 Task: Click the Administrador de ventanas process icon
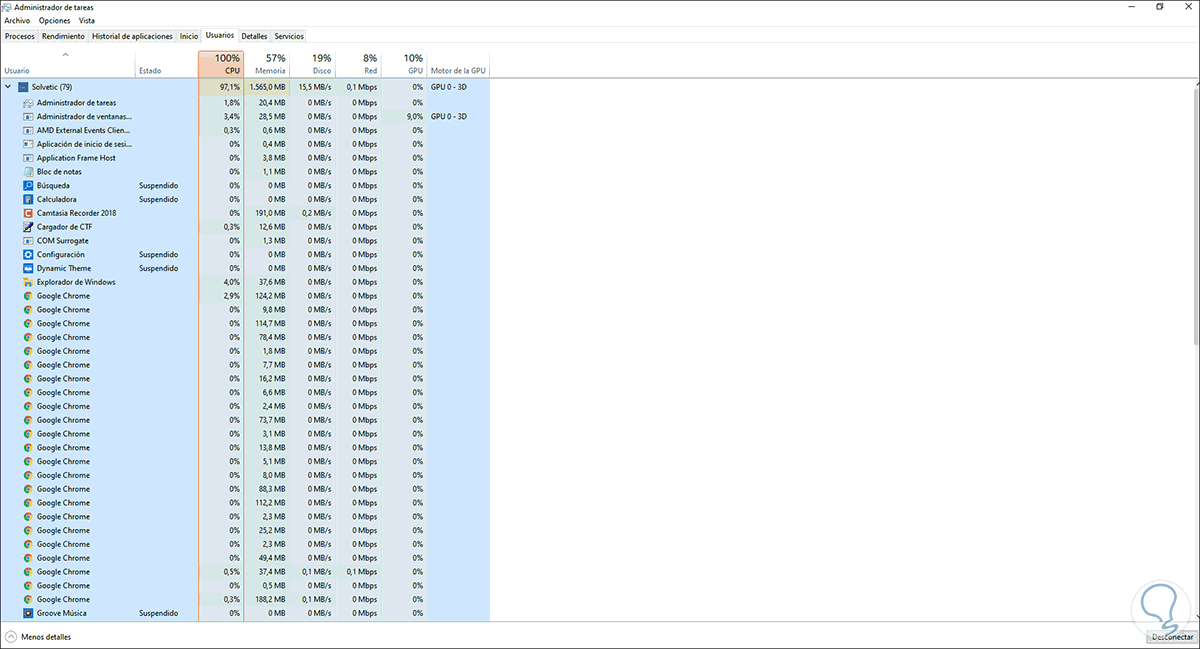28,117
